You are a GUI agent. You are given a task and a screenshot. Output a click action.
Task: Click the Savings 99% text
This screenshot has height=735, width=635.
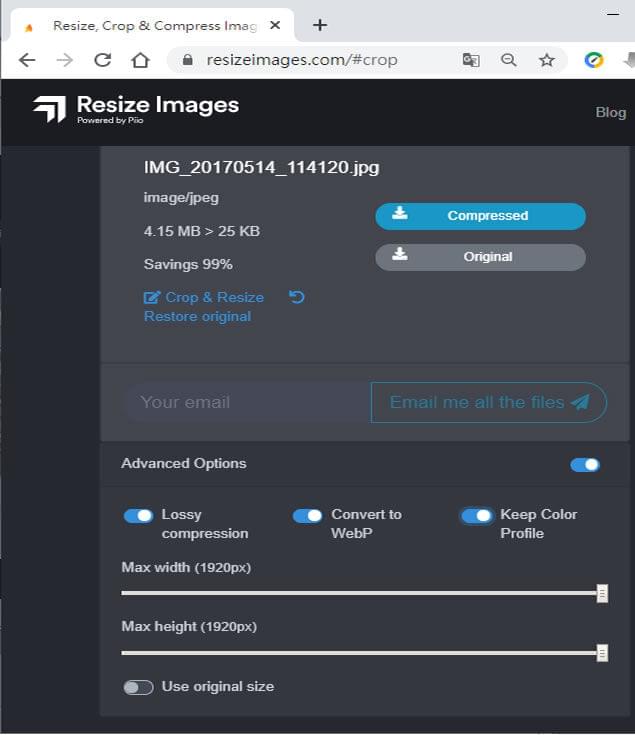pyautogui.click(x=188, y=264)
